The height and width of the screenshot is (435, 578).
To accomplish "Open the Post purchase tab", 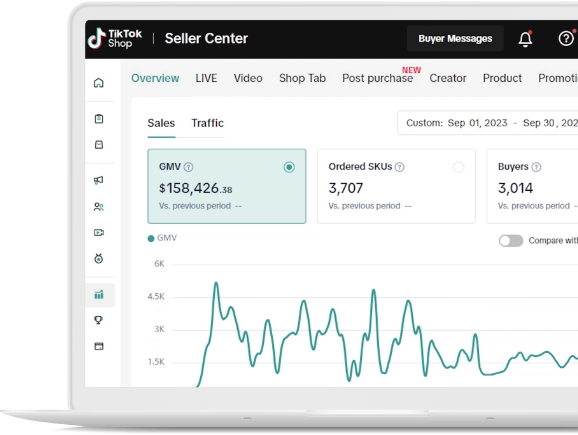I will point(377,78).
